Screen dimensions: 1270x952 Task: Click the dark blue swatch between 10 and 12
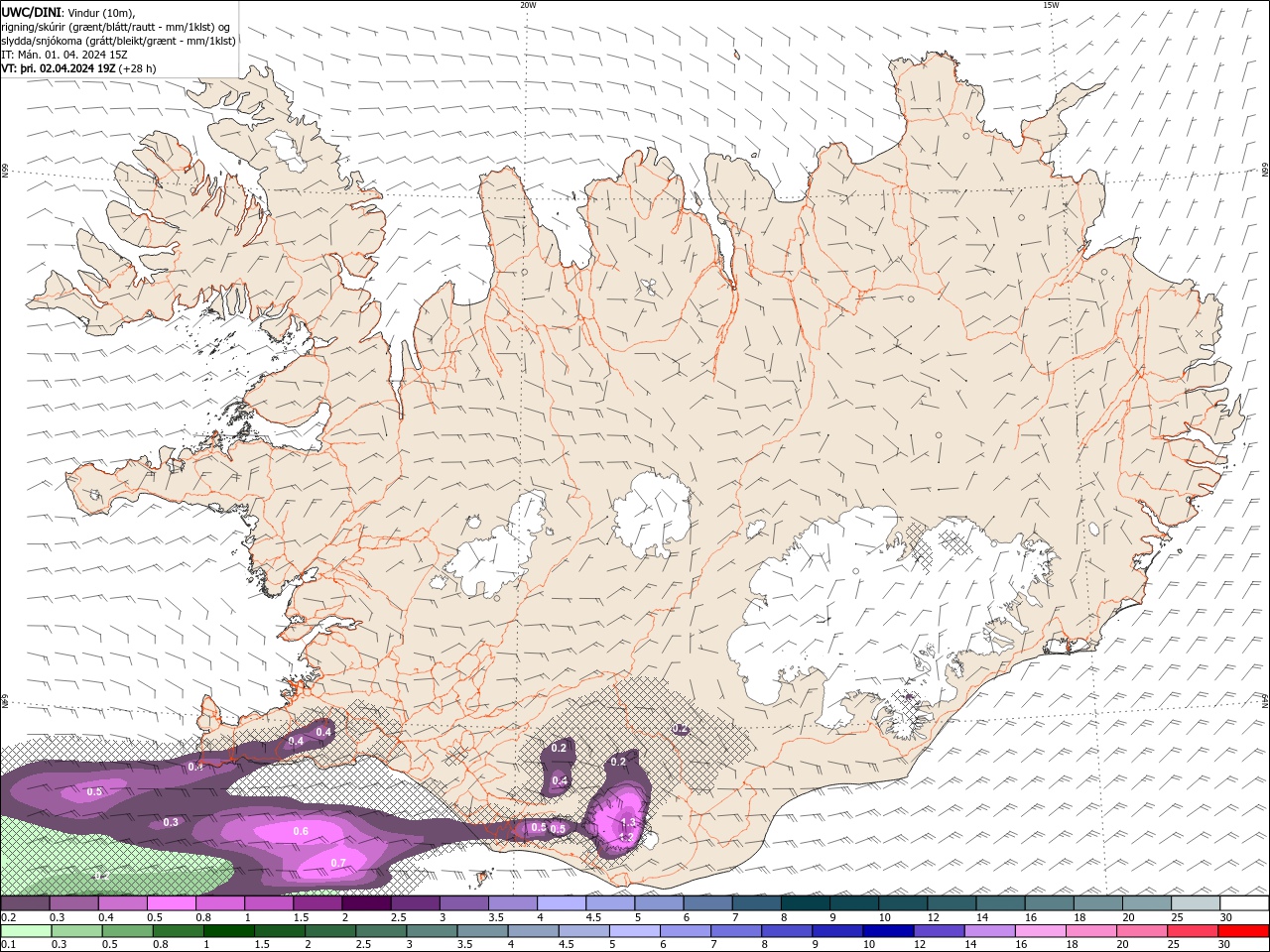coord(887,931)
